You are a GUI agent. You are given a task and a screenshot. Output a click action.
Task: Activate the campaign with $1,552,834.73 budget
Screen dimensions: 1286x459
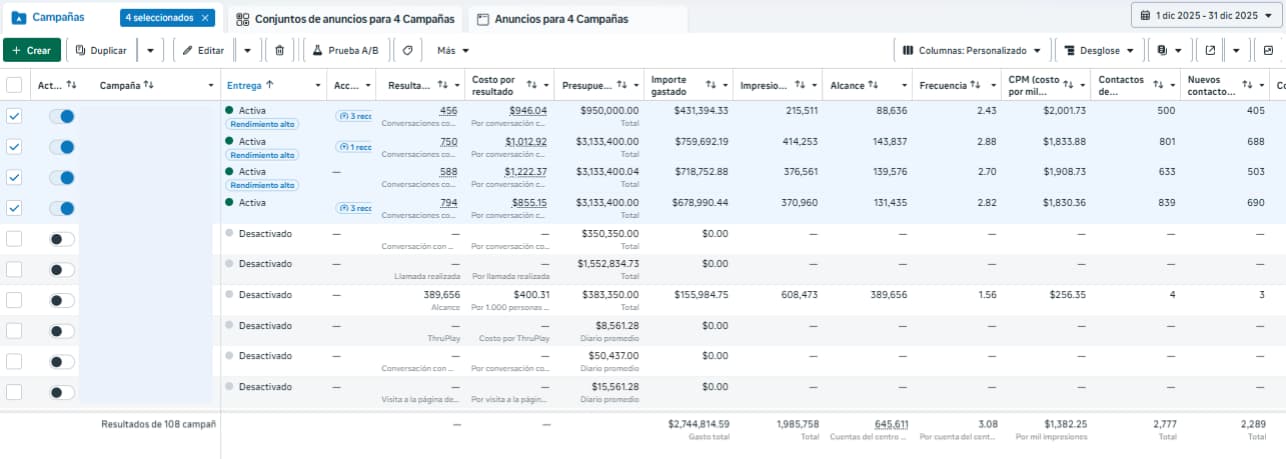62,269
